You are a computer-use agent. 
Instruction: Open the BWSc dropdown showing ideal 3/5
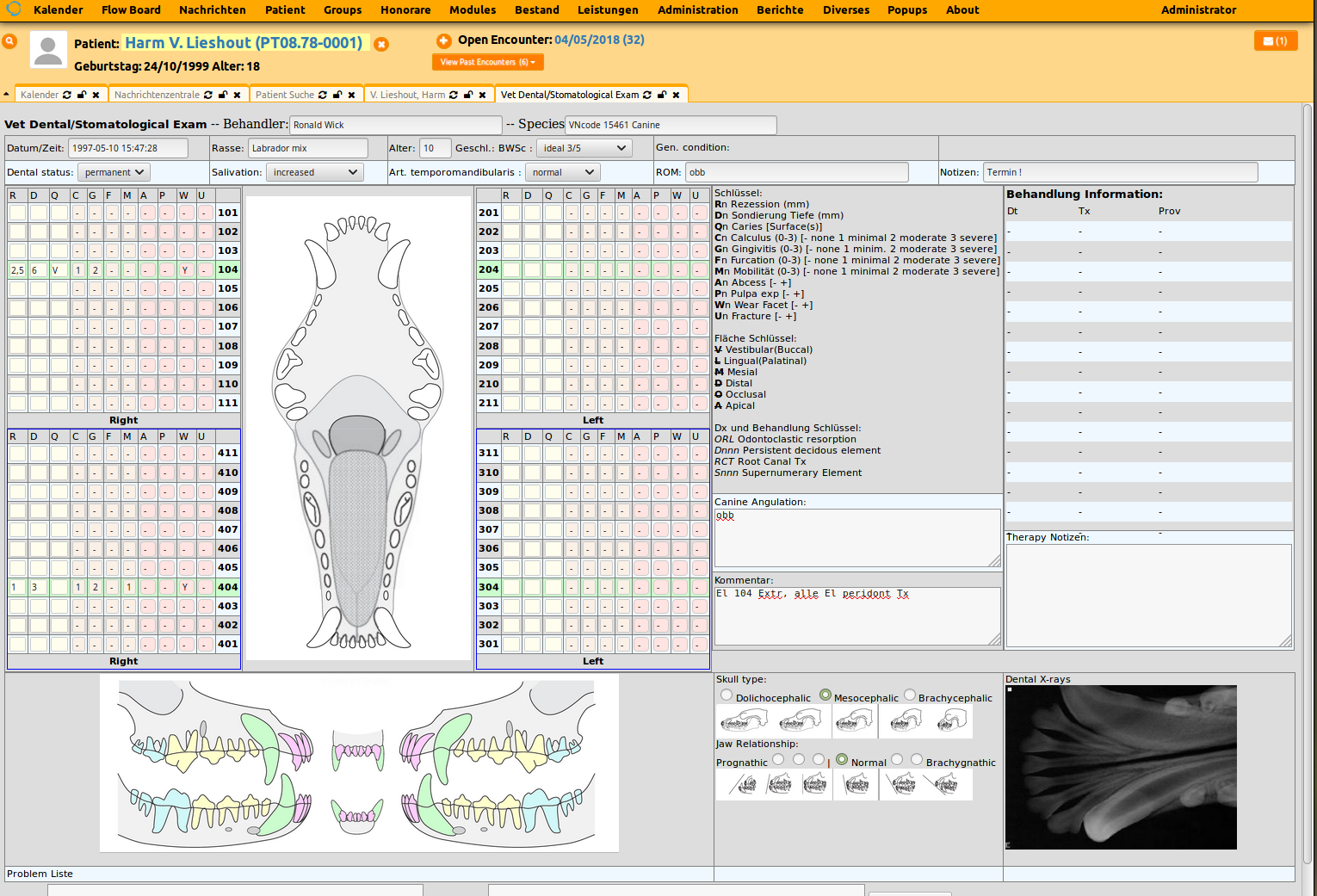[584, 148]
